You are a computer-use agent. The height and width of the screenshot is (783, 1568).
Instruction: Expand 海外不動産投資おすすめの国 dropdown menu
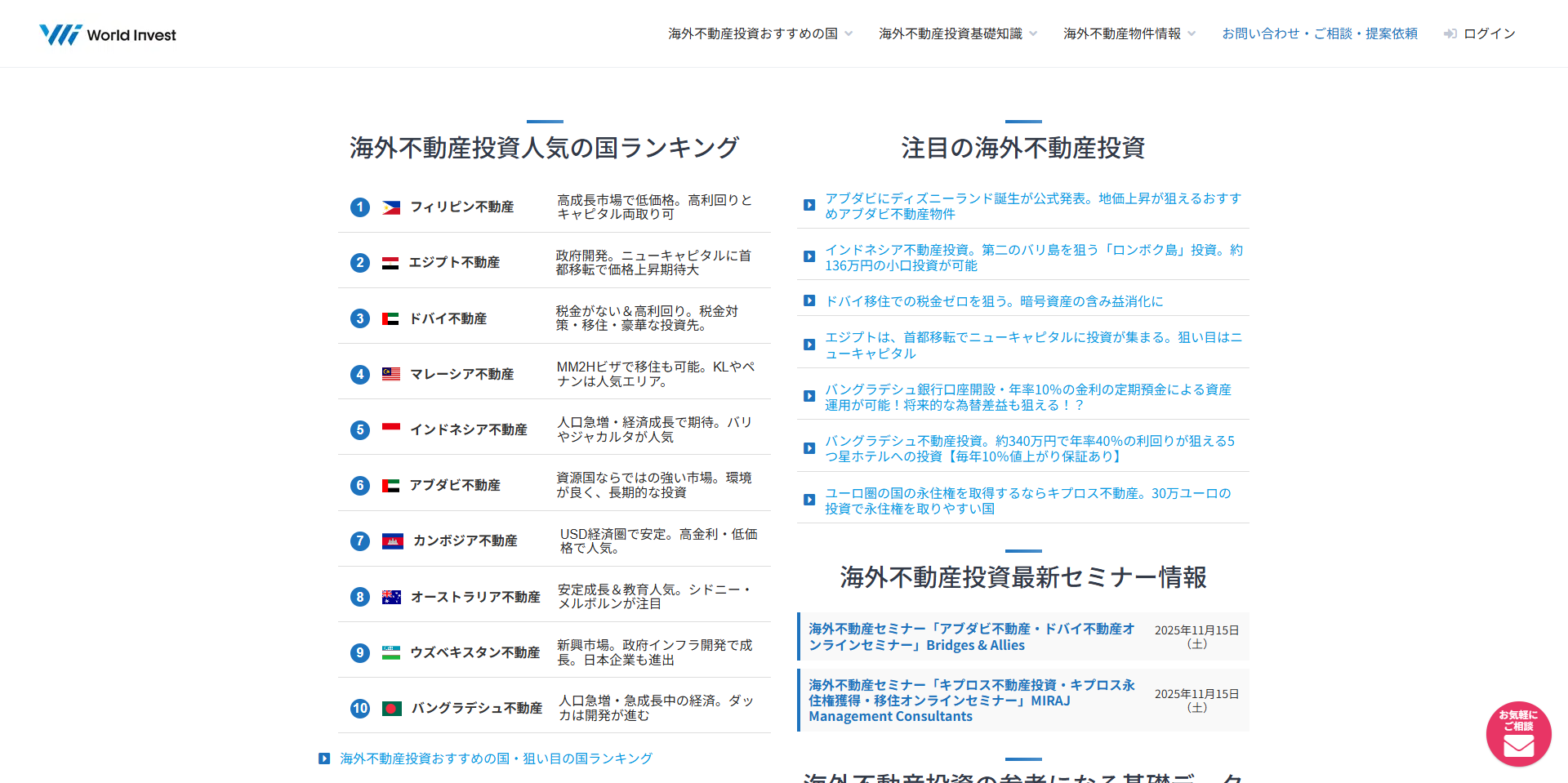click(760, 33)
